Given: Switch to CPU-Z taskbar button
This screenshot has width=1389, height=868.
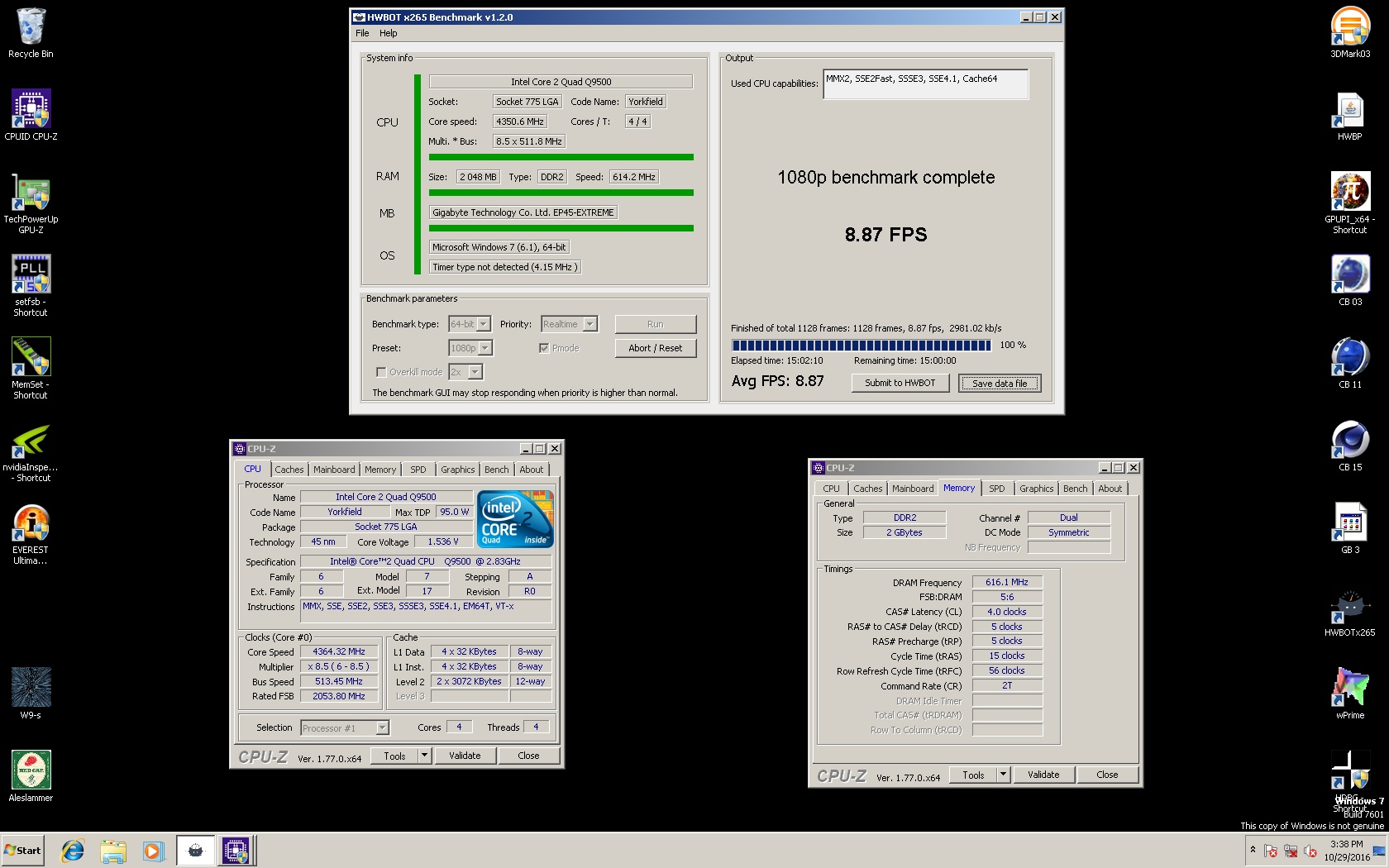Looking at the screenshot, I should (236, 850).
